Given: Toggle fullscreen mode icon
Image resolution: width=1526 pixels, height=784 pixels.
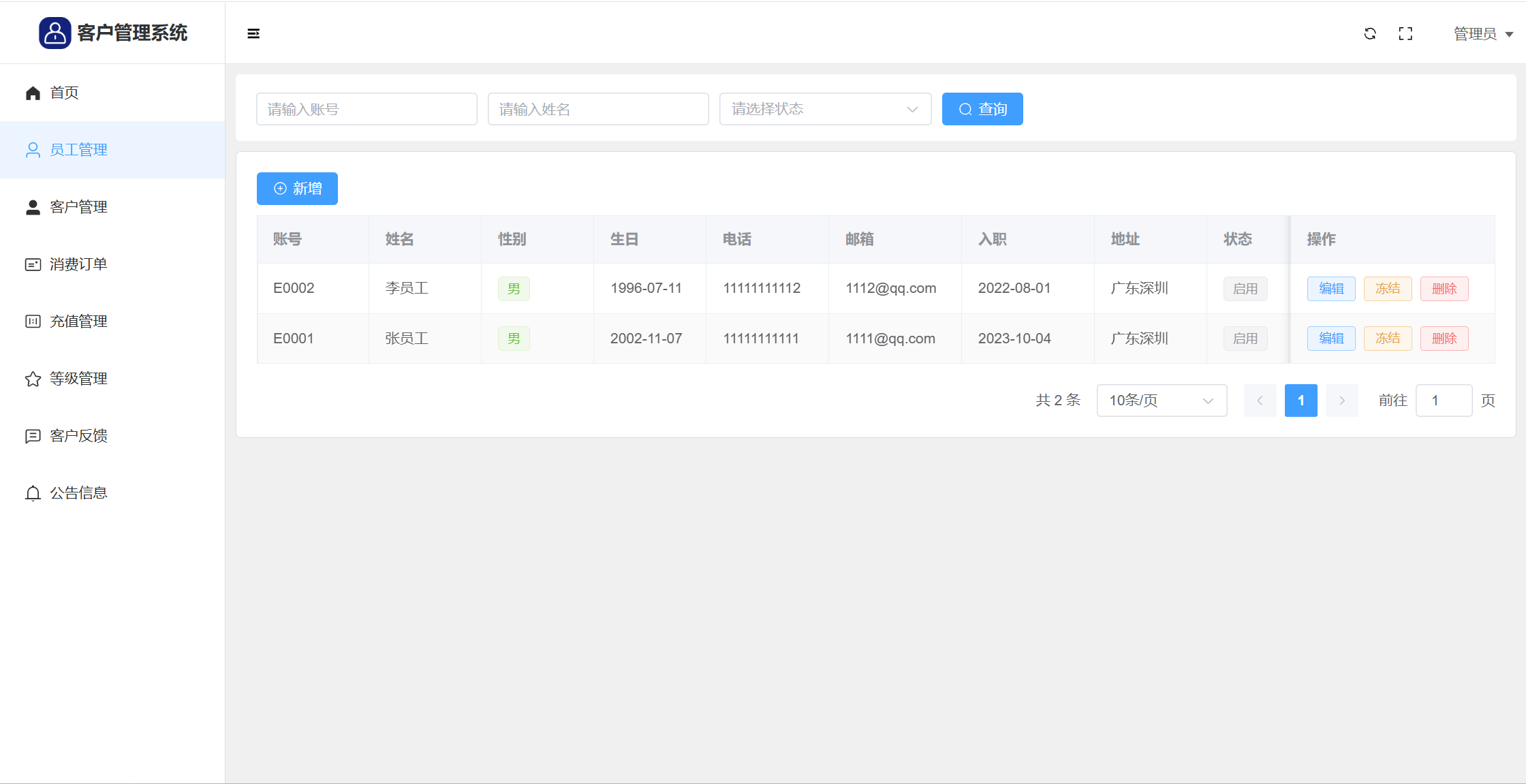Looking at the screenshot, I should tap(1405, 33).
